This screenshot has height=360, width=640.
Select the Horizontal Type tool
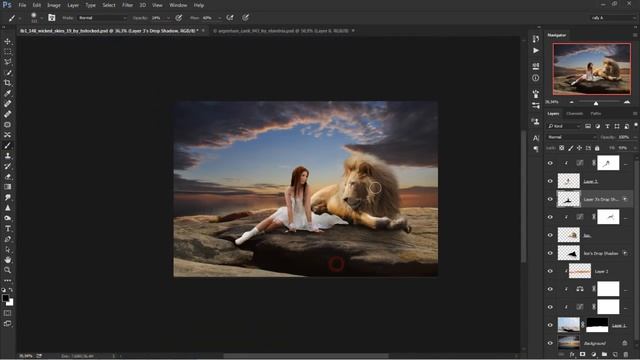click(7, 229)
